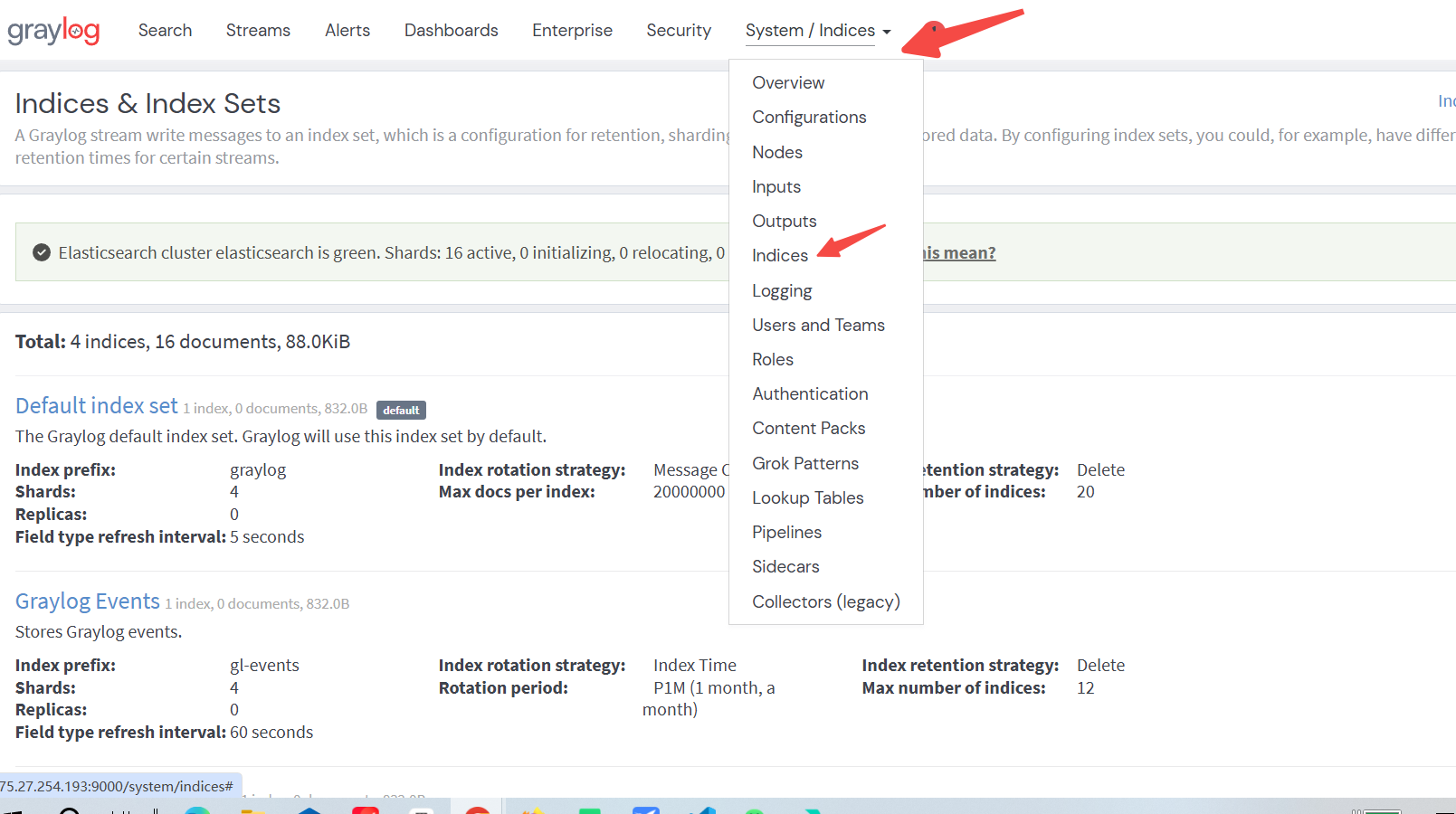Choose Configurations in the dropdown
Screen dimensions: 1456x814
pyautogui.click(x=809, y=117)
